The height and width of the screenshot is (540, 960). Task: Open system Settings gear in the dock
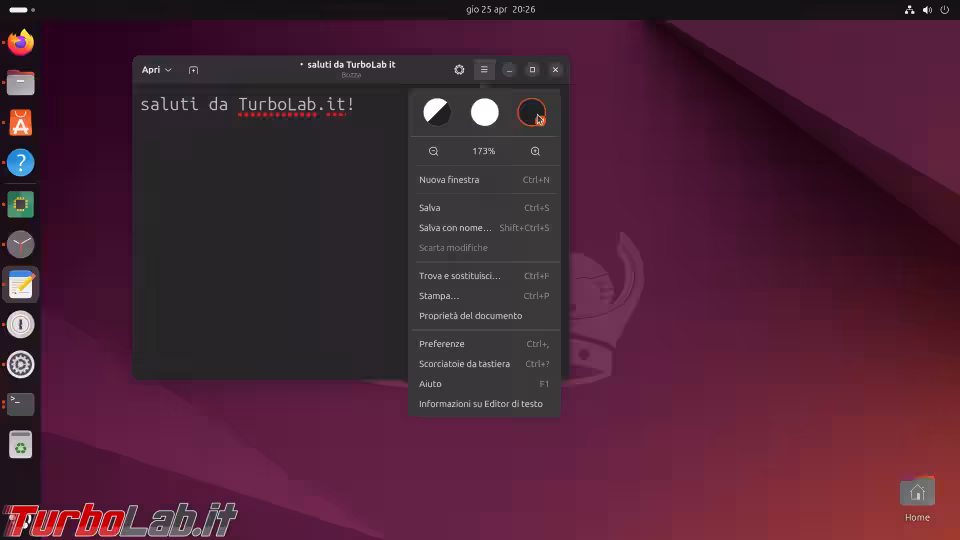pos(20,365)
